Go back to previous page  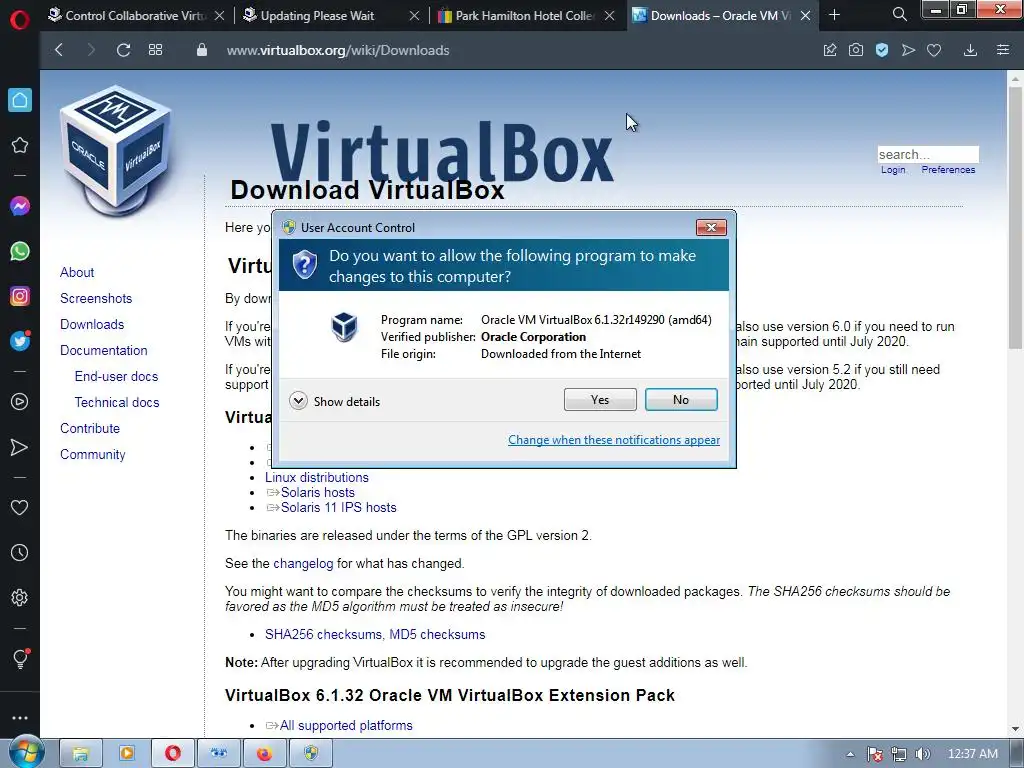point(59,50)
